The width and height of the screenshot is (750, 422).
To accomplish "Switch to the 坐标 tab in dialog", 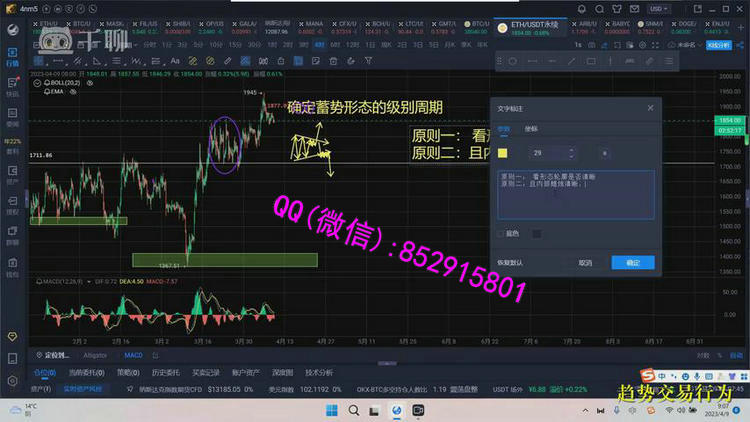I will coord(530,128).
